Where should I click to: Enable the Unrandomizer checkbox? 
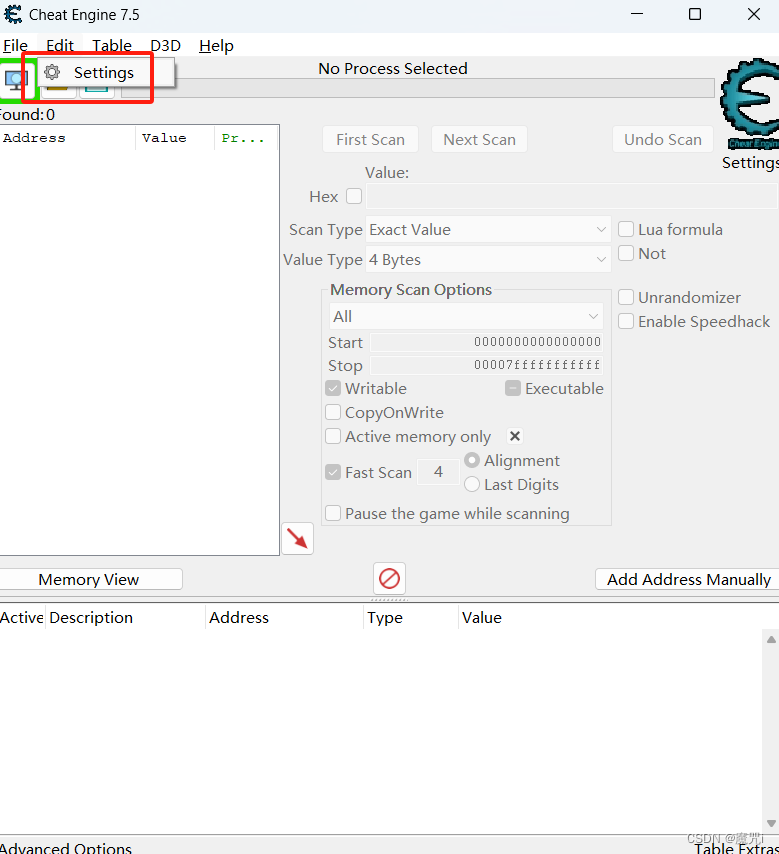626,297
